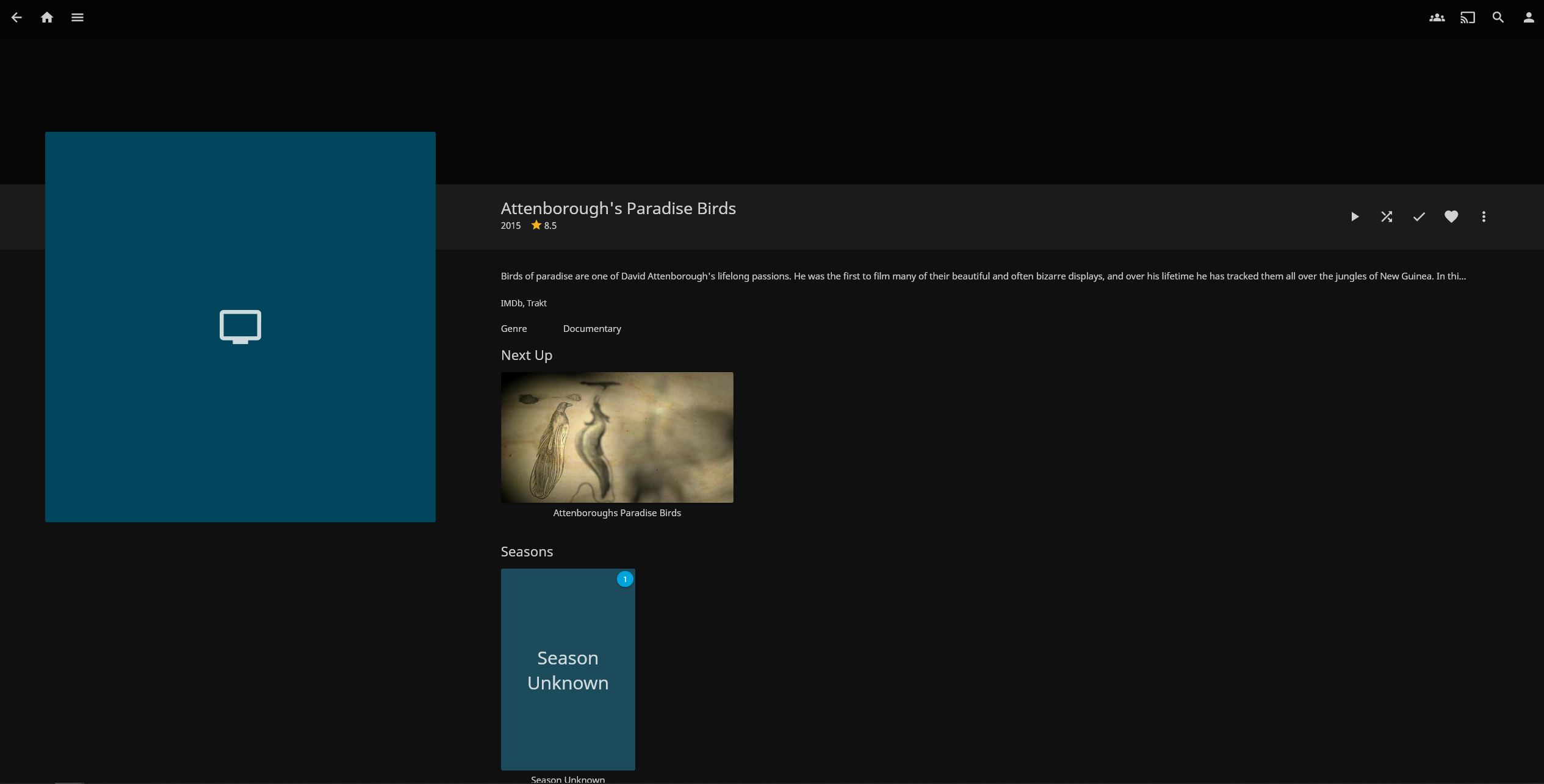Viewport: 1544px width, 784px height.
Task: Open the three-dot more options menu
Action: point(1484,217)
